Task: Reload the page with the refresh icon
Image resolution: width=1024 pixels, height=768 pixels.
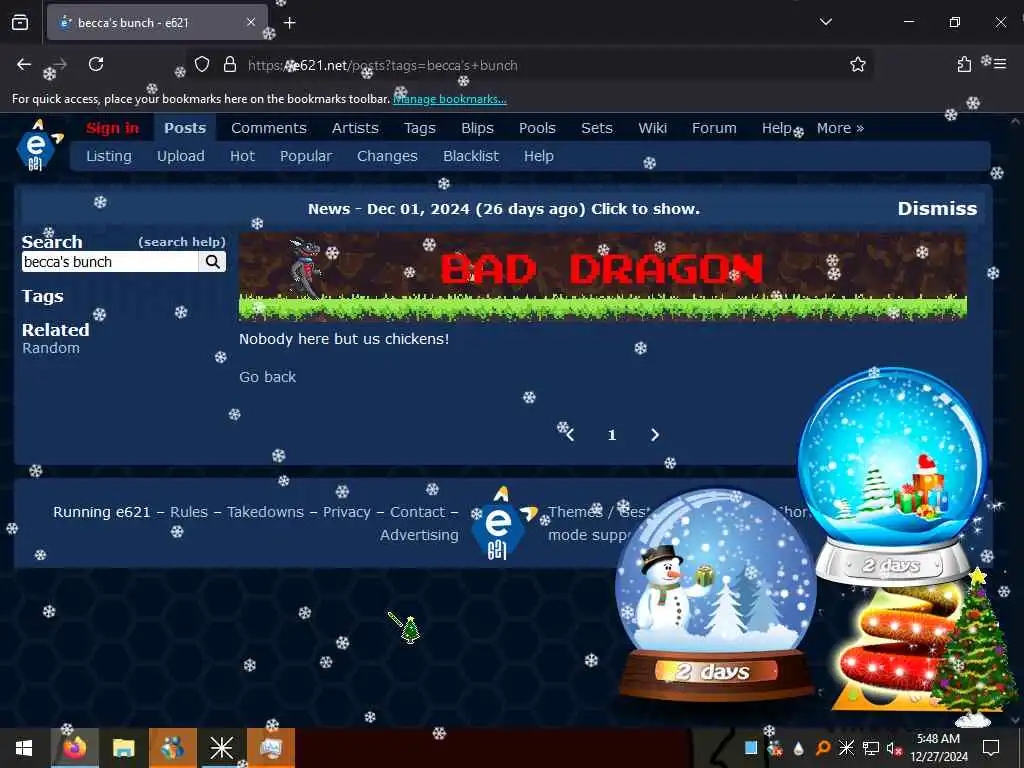Action: [x=96, y=64]
